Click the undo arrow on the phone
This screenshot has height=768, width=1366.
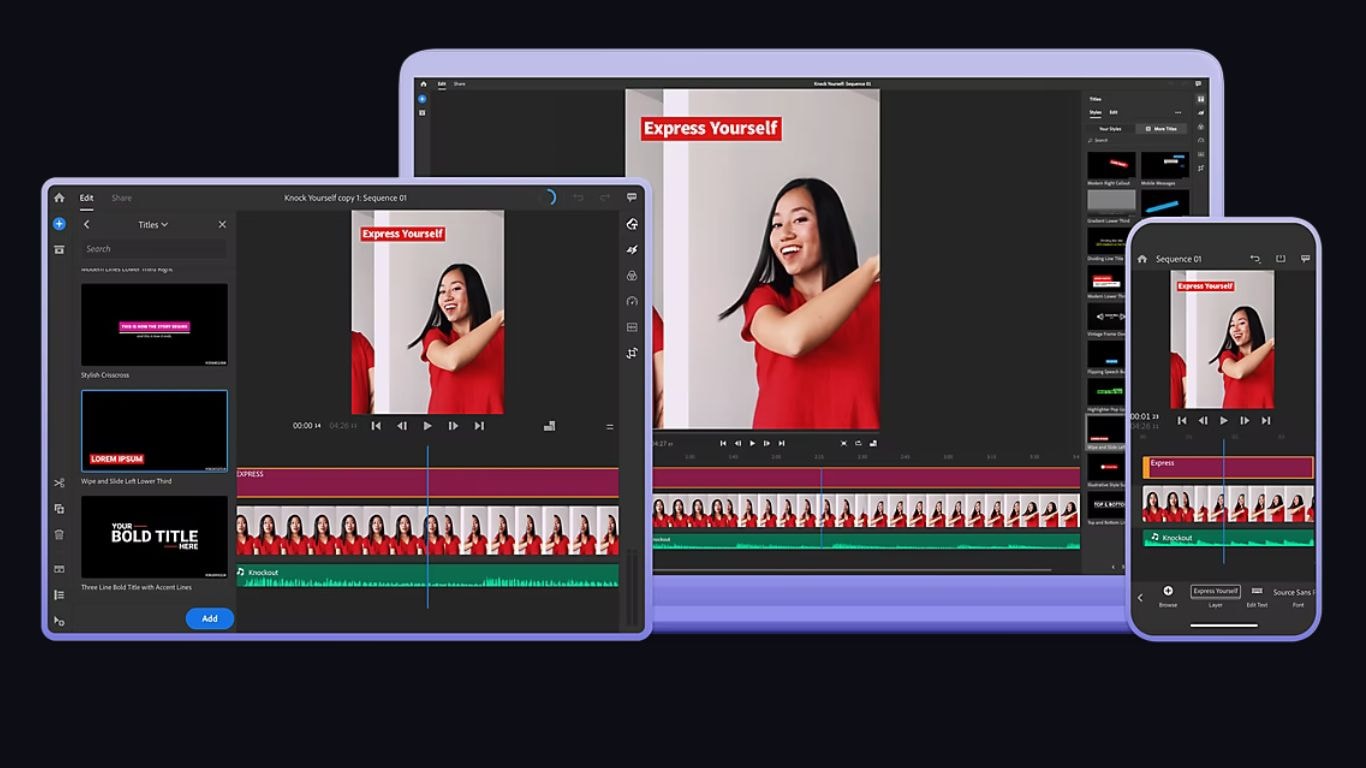(x=1255, y=259)
